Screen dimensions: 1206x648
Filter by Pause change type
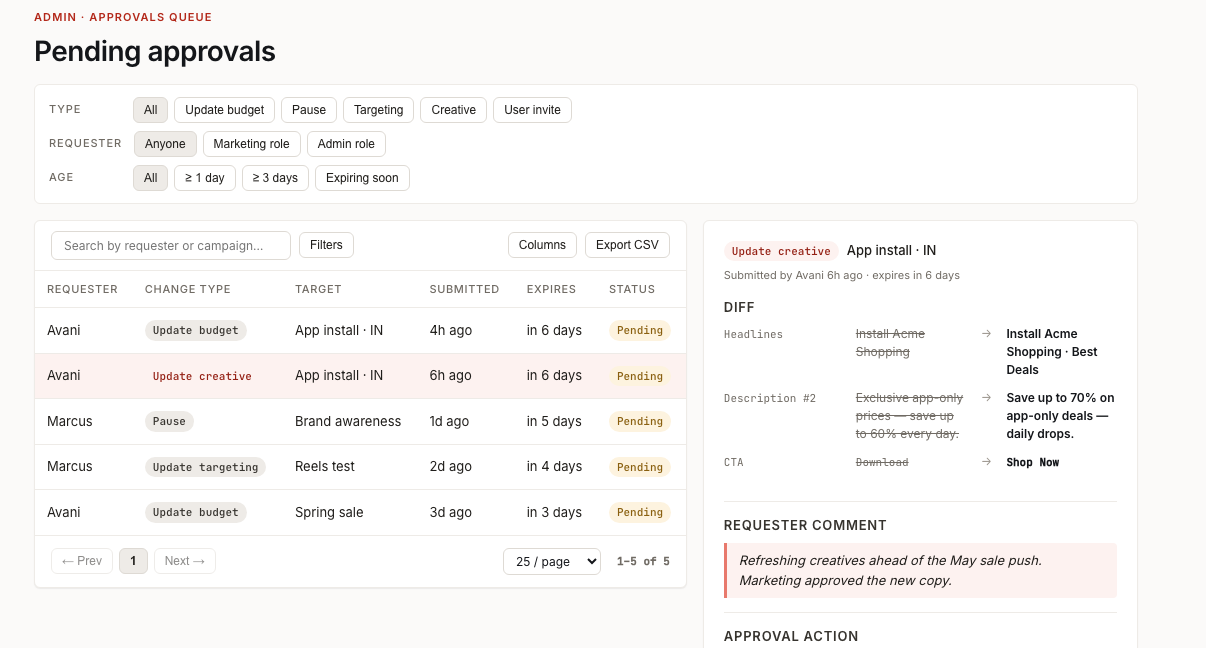309,110
